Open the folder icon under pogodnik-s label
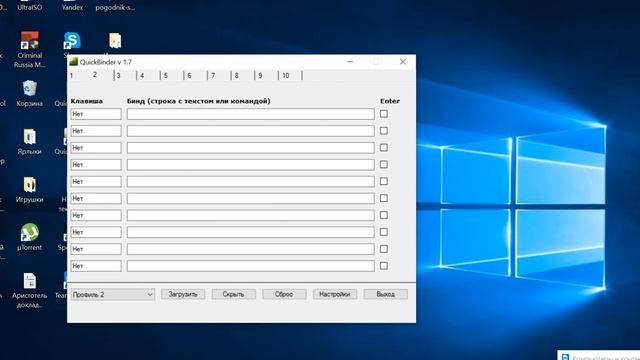640x360 pixels. (115, 41)
